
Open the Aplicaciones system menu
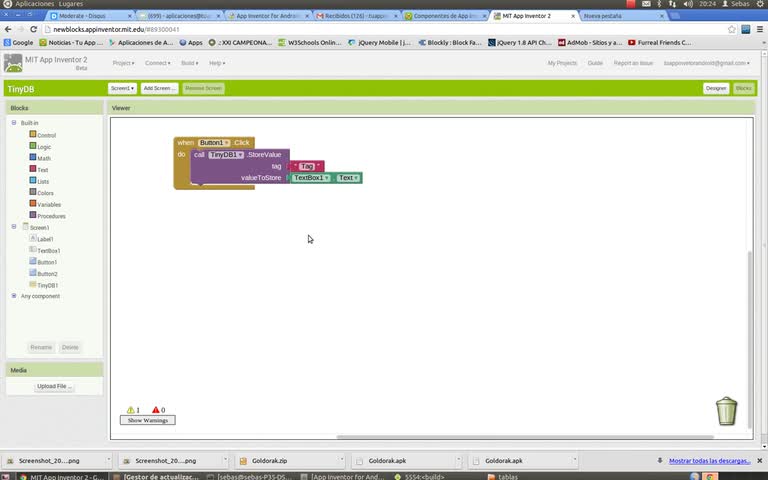pos(35,4)
